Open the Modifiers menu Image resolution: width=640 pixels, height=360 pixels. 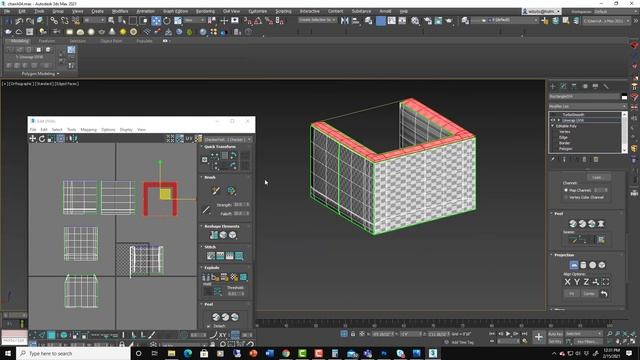[x=120, y=11]
